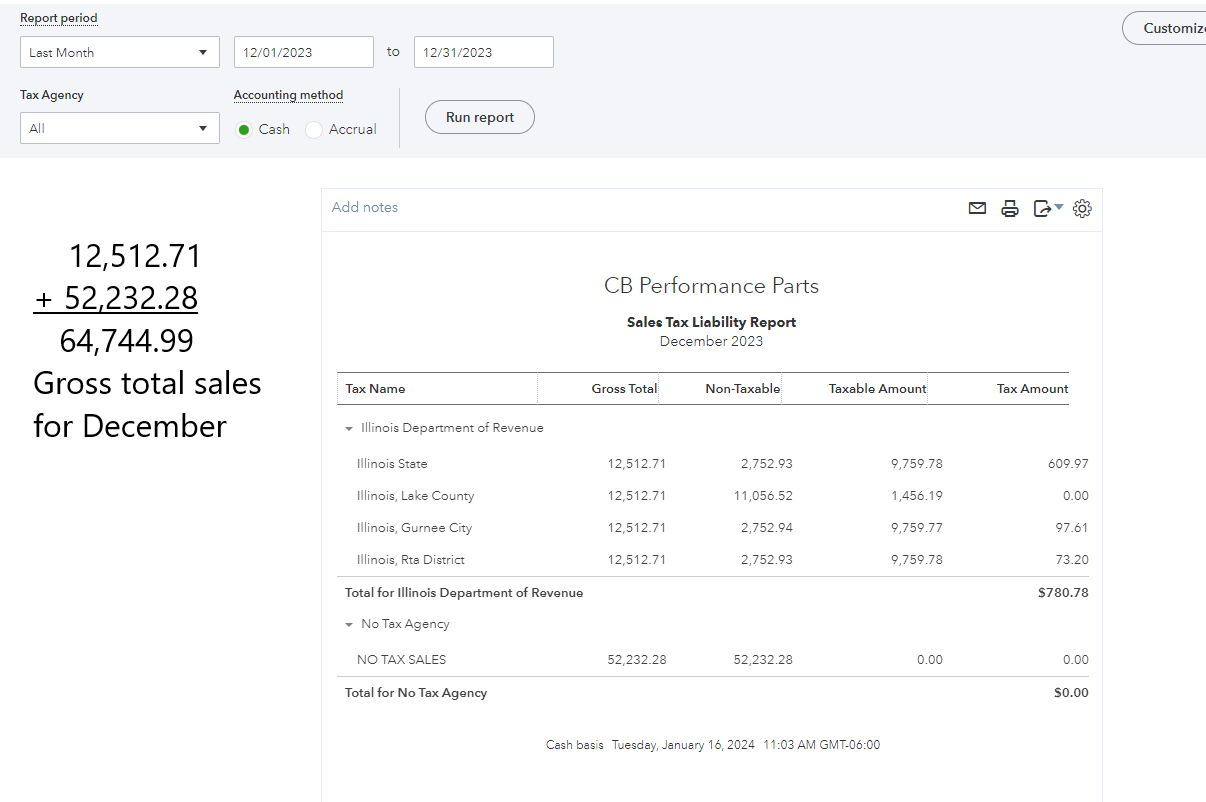Select the Illinois State tax row

point(390,463)
